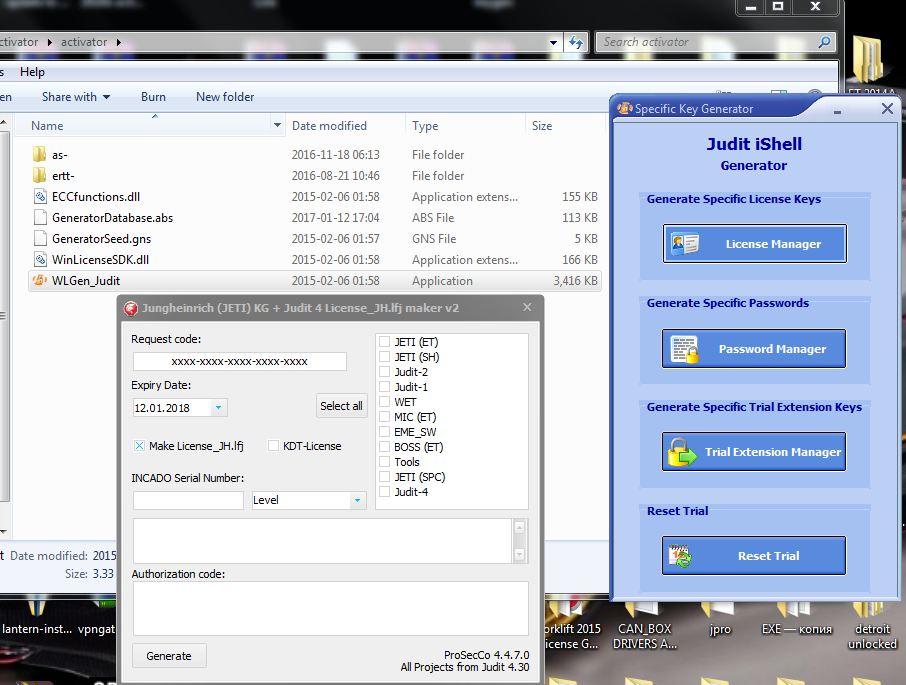906x685 pixels.
Task: Check the MIC (ET) option
Action: tap(384, 416)
